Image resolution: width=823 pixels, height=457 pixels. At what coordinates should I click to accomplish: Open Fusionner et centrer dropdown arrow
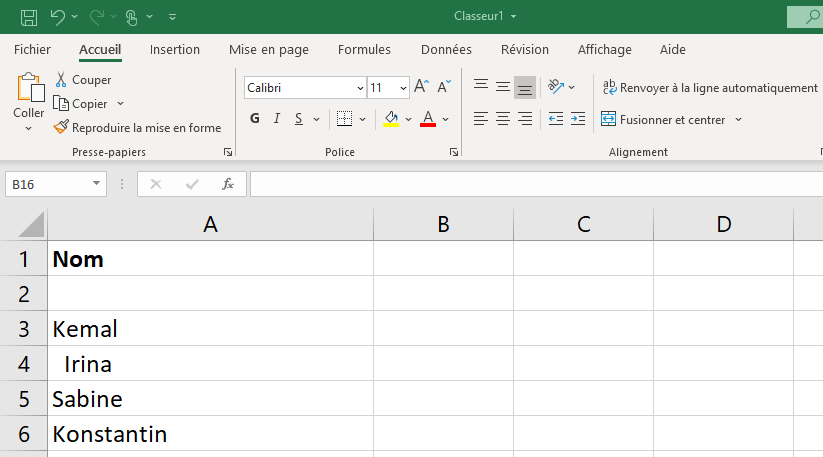738,120
